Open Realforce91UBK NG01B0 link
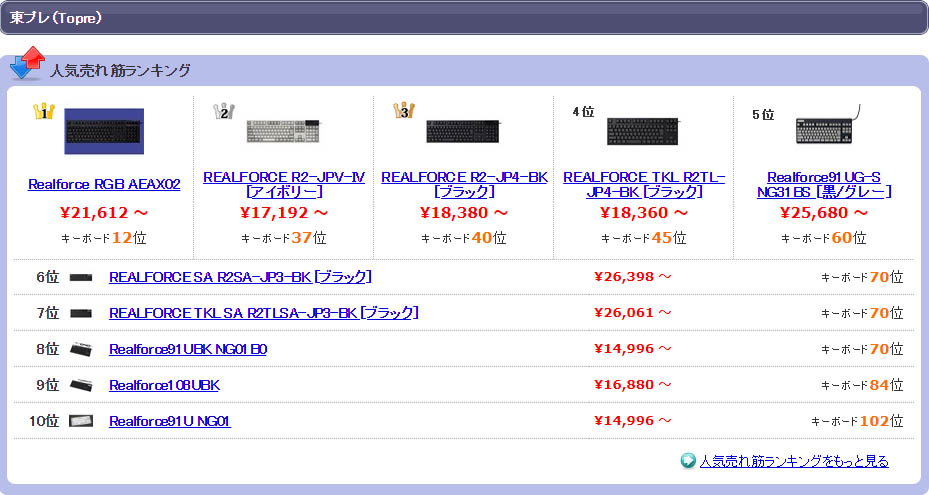The image size is (929, 495). pos(188,349)
